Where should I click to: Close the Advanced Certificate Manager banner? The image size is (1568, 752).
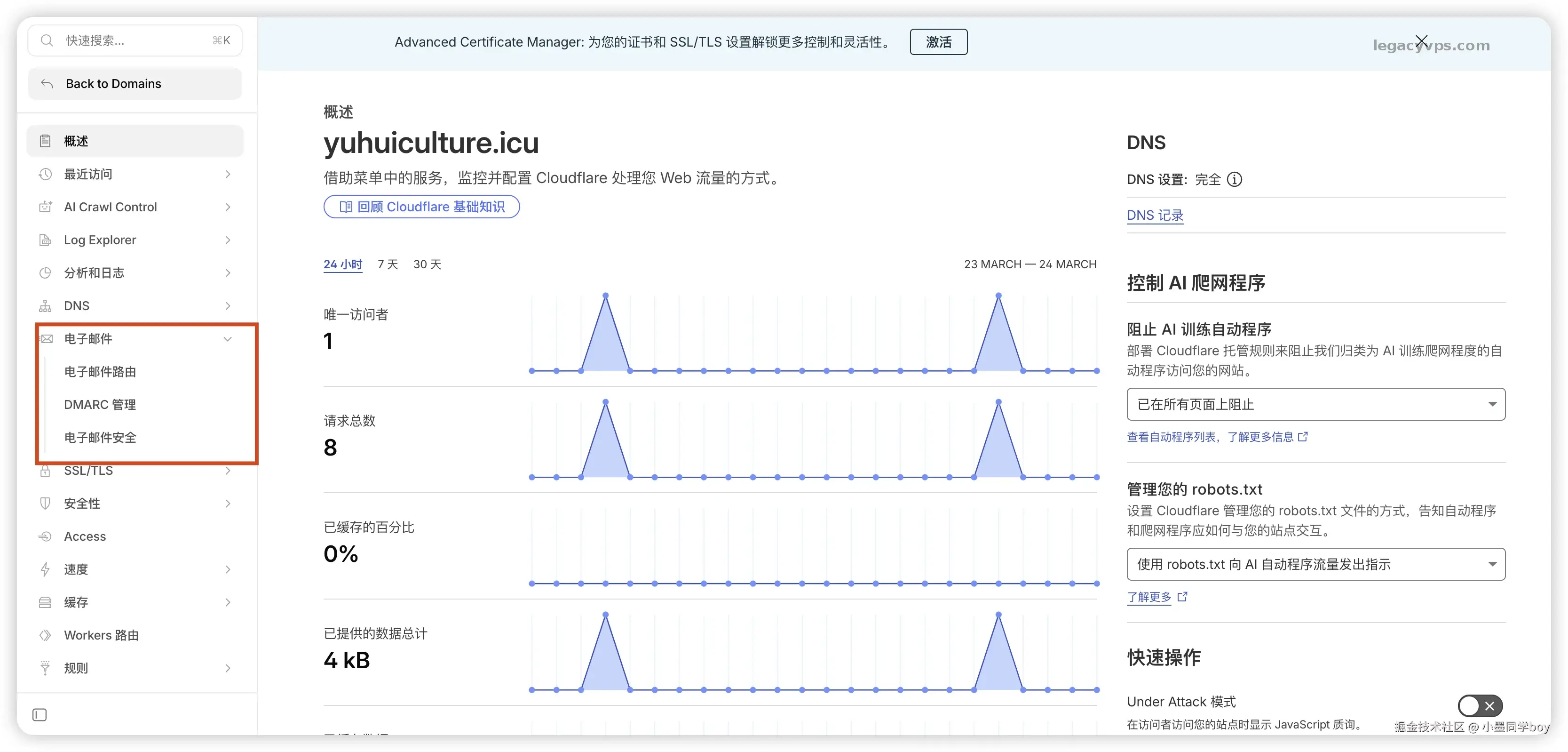(1421, 41)
